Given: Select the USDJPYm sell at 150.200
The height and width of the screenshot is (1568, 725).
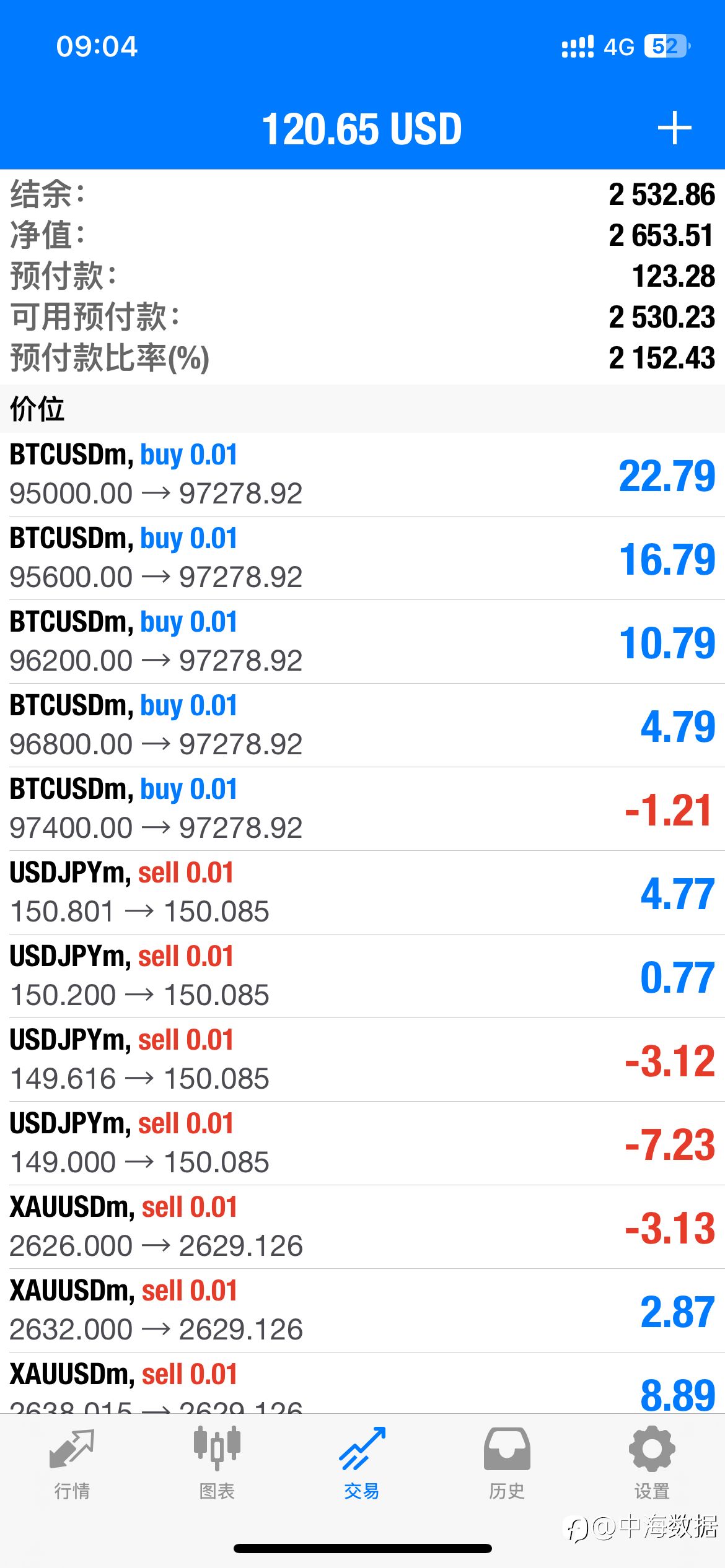Looking at the screenshot, I should tap(362, 976).
